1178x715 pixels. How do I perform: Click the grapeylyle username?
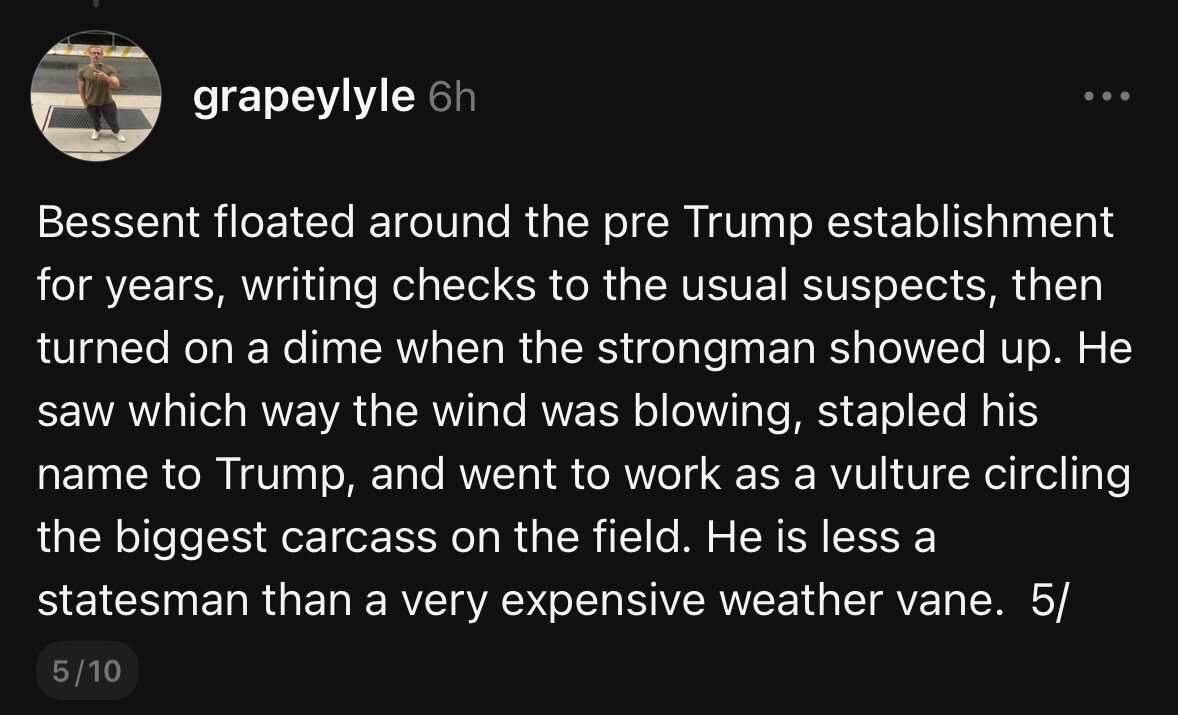303,97
